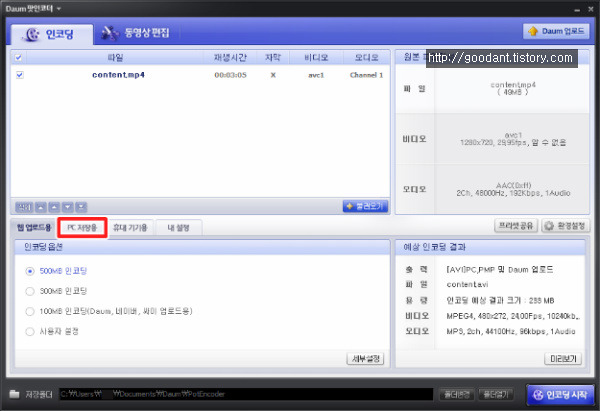Click the 비디오 column header
The width and height of the screenshot is (600, 411).
316,57
